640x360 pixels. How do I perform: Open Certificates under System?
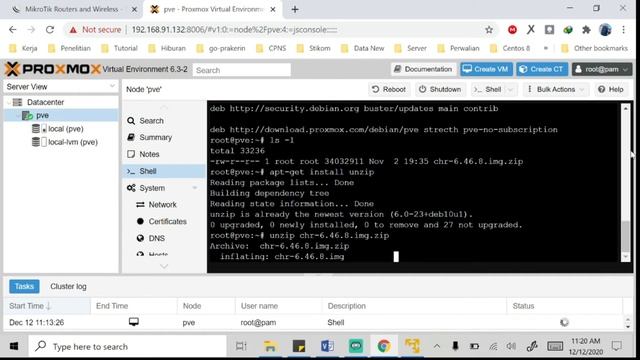pyautogui.click(x=167, y=221)
